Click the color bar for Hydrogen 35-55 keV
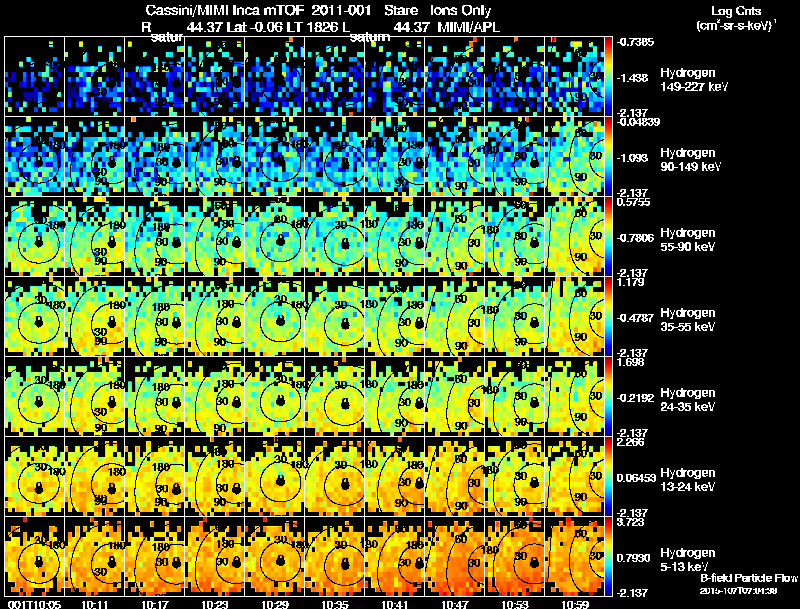This screenshot has width=800, height=609. point(608,317)
